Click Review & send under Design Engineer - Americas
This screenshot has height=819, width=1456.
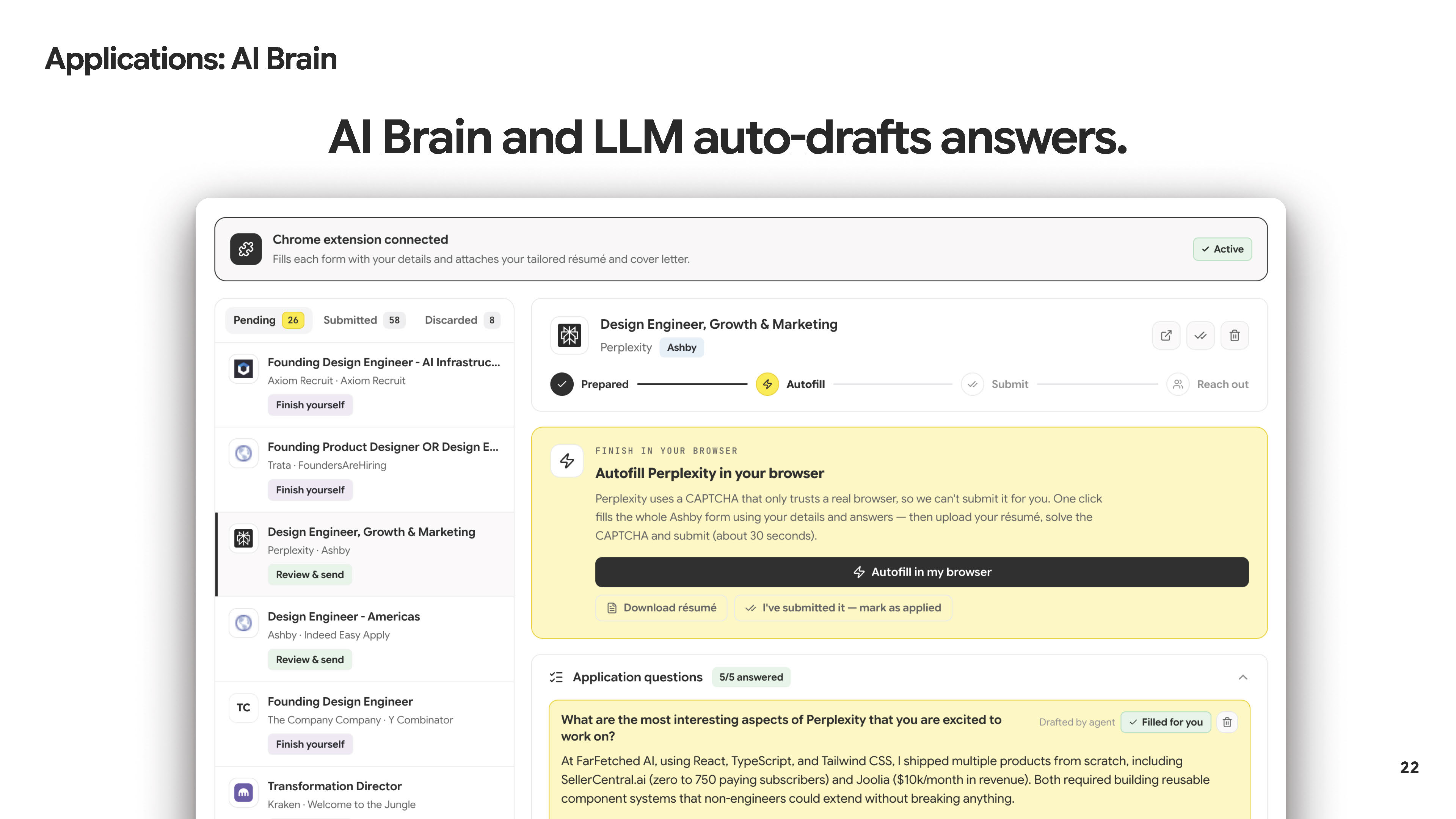310,659
